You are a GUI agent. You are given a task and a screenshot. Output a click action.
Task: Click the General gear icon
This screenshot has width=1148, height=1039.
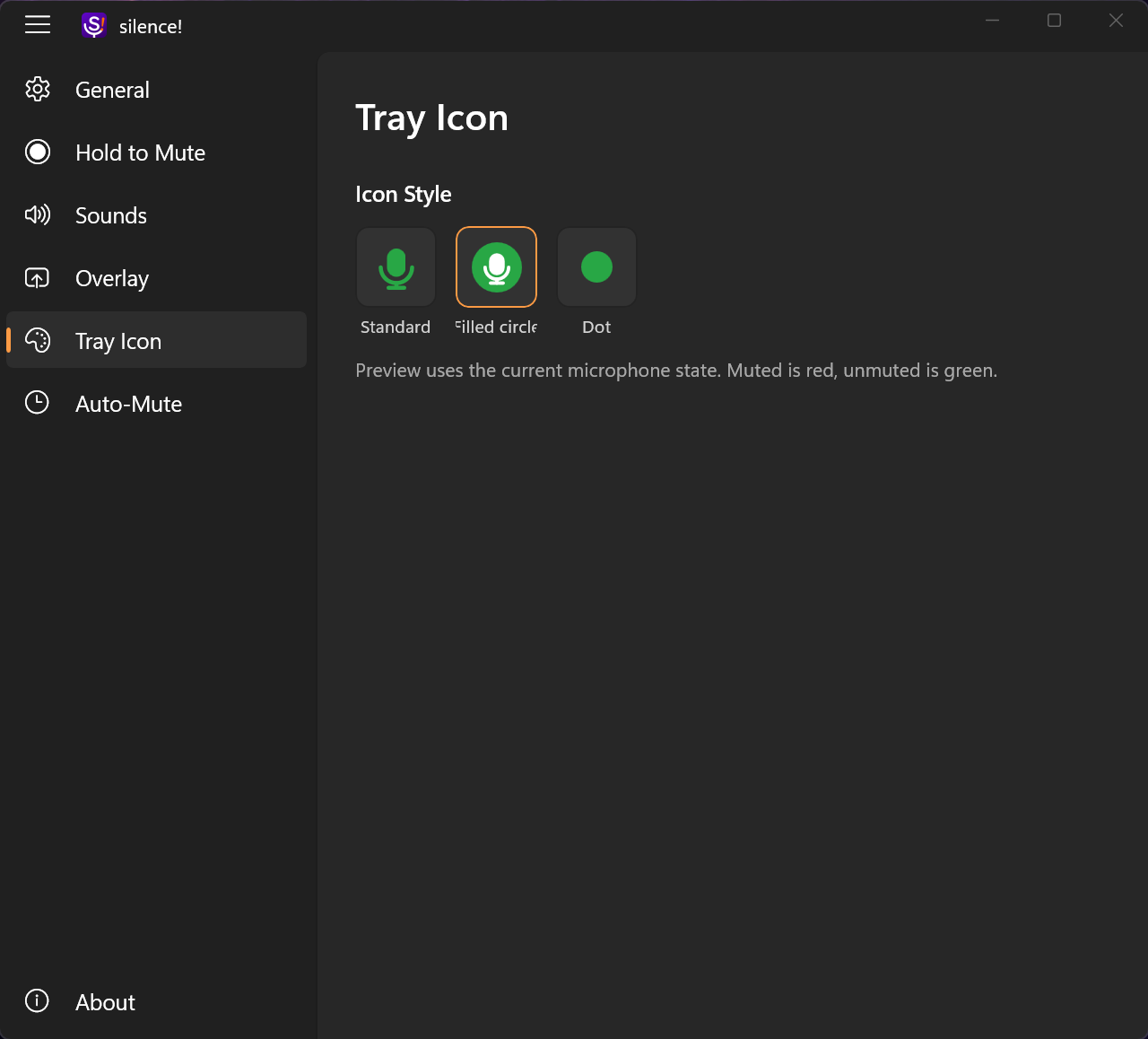[38, 90]
